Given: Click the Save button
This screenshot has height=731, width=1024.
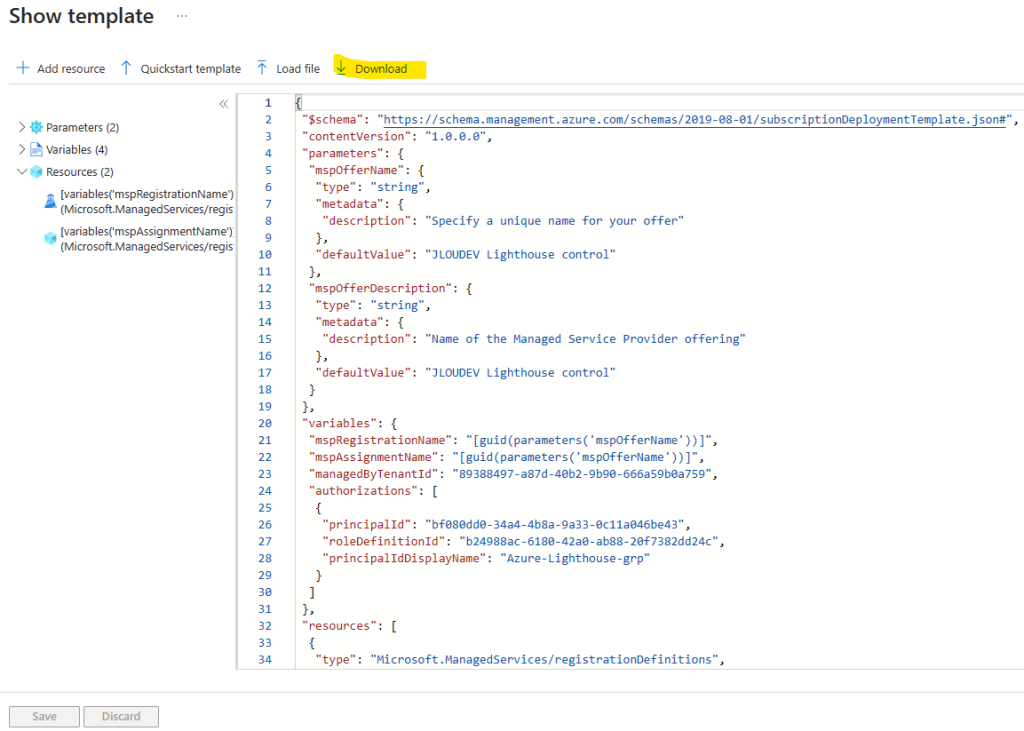Looking at the screenshot, I should pos(44,717).
